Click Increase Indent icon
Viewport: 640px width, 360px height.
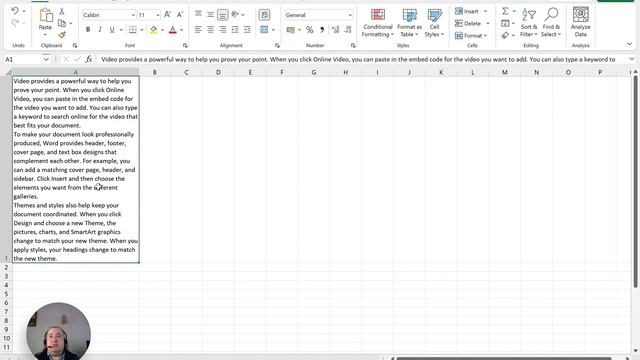coord(247,29)
